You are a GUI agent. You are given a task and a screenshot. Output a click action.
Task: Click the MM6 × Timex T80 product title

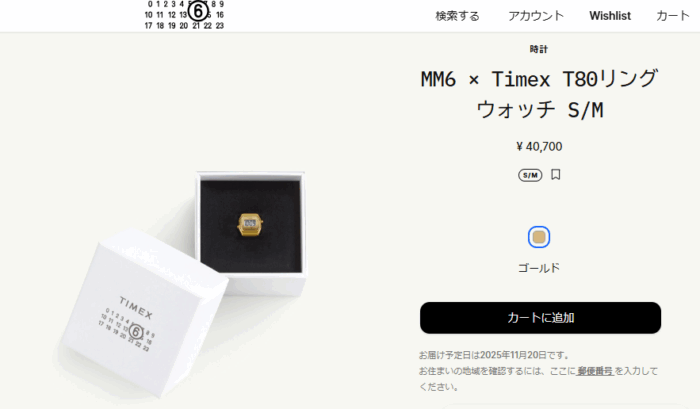pos(539,94)
